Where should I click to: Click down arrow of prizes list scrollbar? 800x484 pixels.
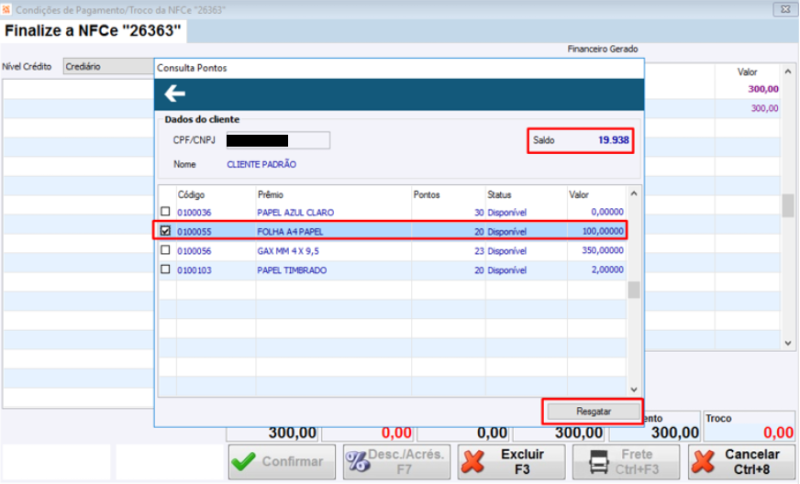click(x=634, y=390)
